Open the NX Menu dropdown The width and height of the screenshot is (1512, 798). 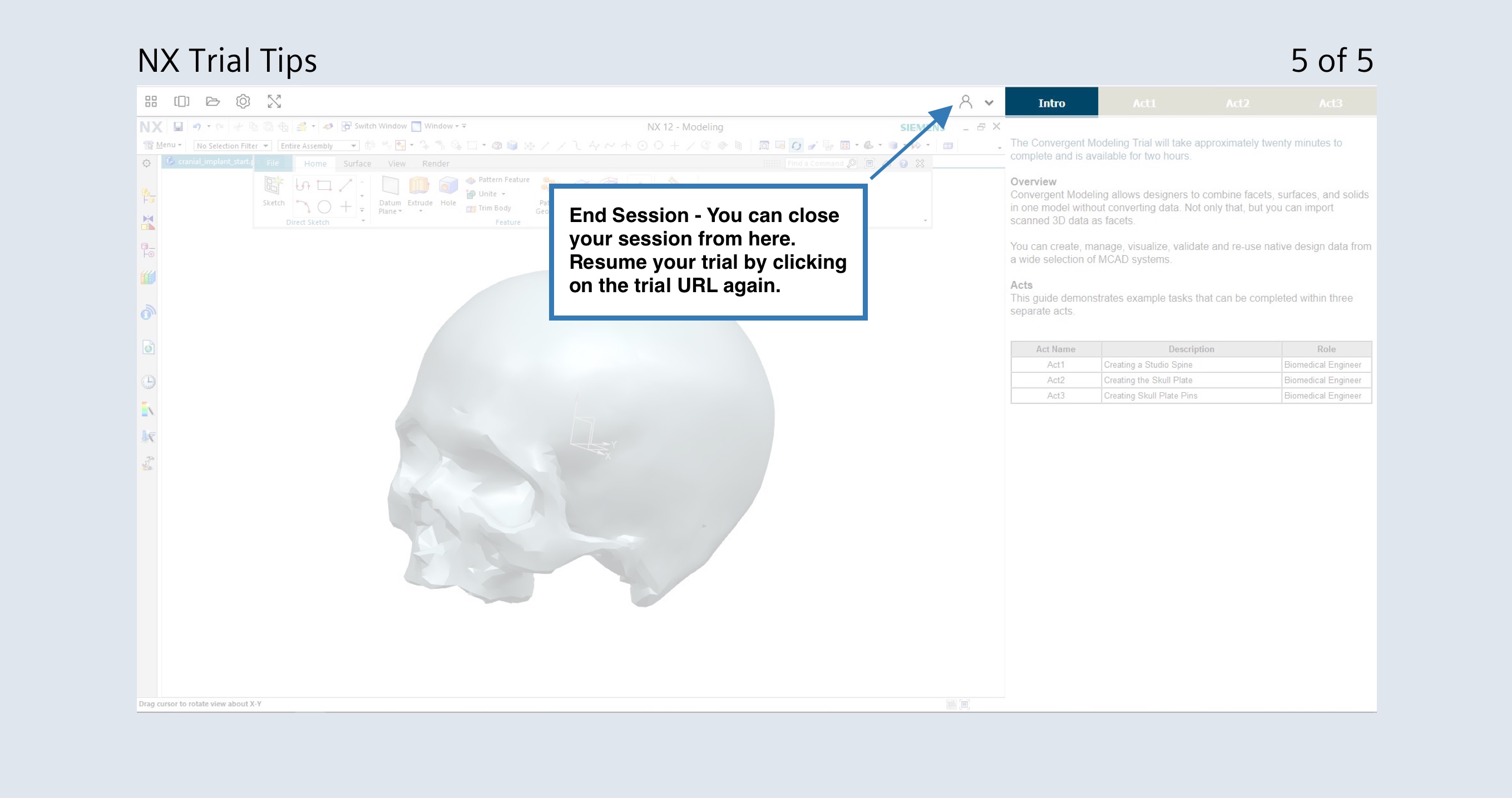162,145
